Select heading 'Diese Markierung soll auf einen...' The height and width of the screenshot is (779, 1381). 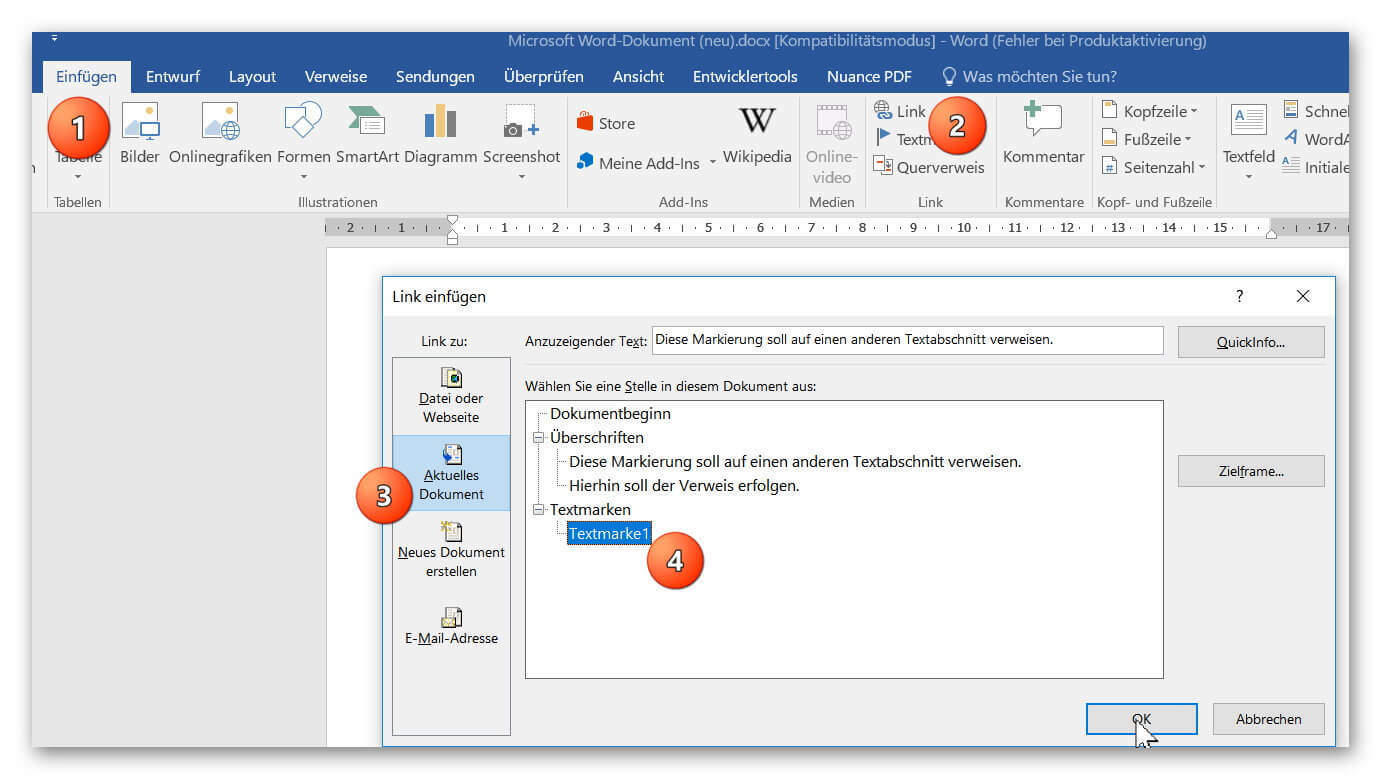pyautogui.click(x=795, y=461)
